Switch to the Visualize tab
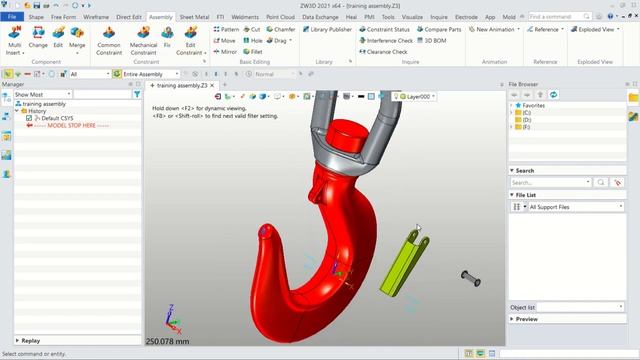This screenshot has width=640, height=360. pyautogui.click(x=412, y=17)
